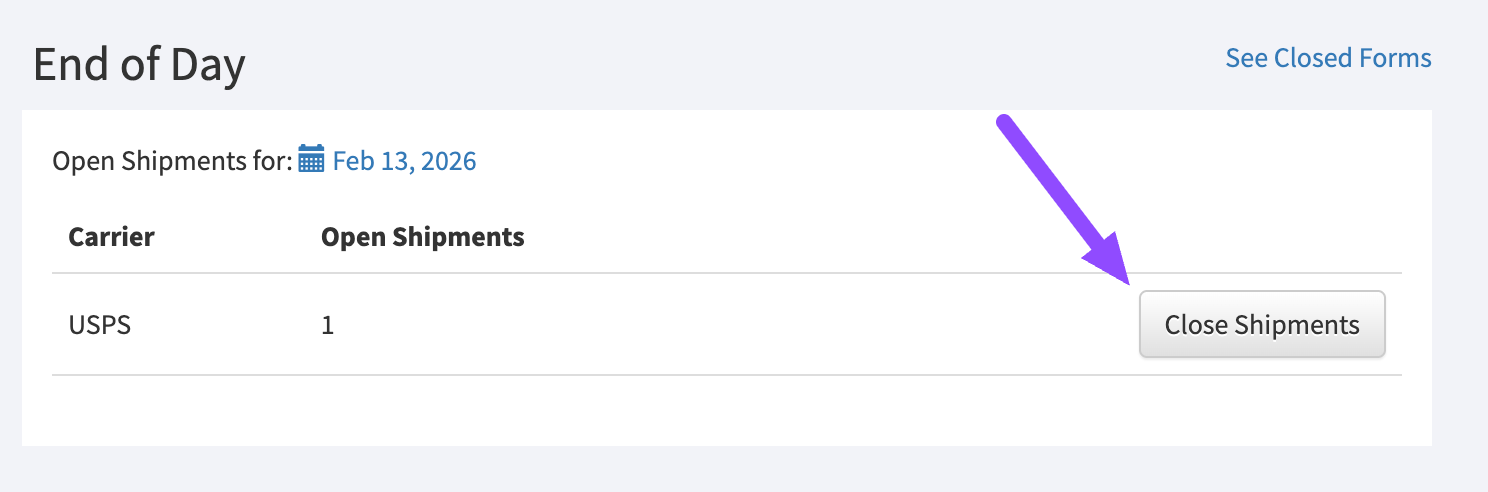
Task: Open the Feb 13, 2026 date picker
Action: (x=404, y=160)
